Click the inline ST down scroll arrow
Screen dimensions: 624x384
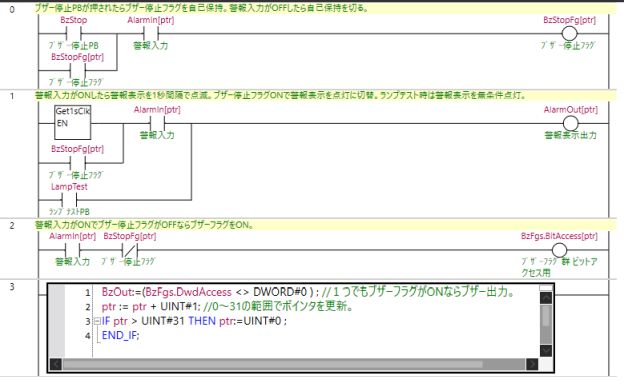546,351
